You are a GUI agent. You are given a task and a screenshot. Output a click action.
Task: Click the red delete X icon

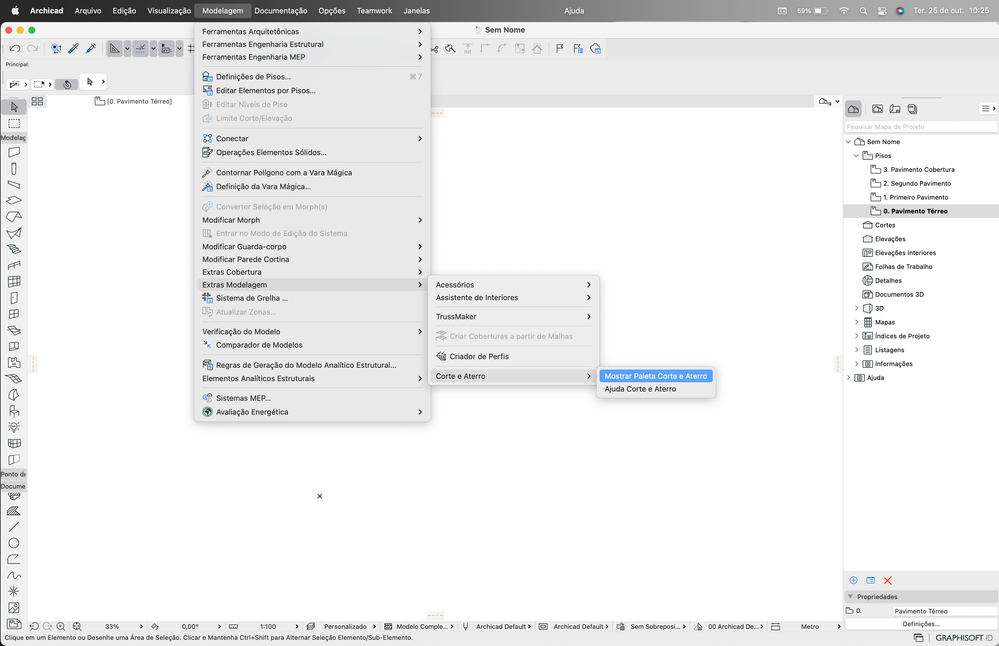888,580
